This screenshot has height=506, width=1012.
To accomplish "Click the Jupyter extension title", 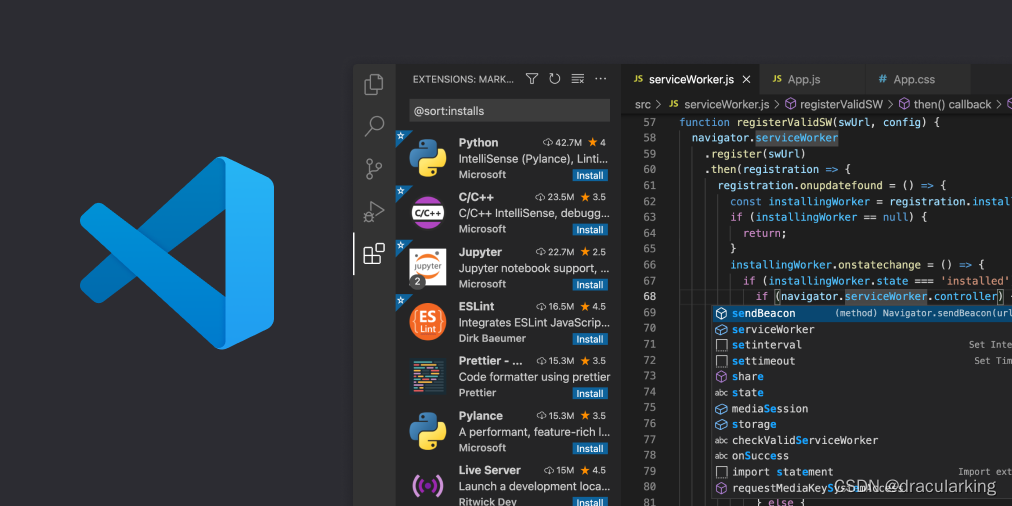I will [x=480, y=252].
